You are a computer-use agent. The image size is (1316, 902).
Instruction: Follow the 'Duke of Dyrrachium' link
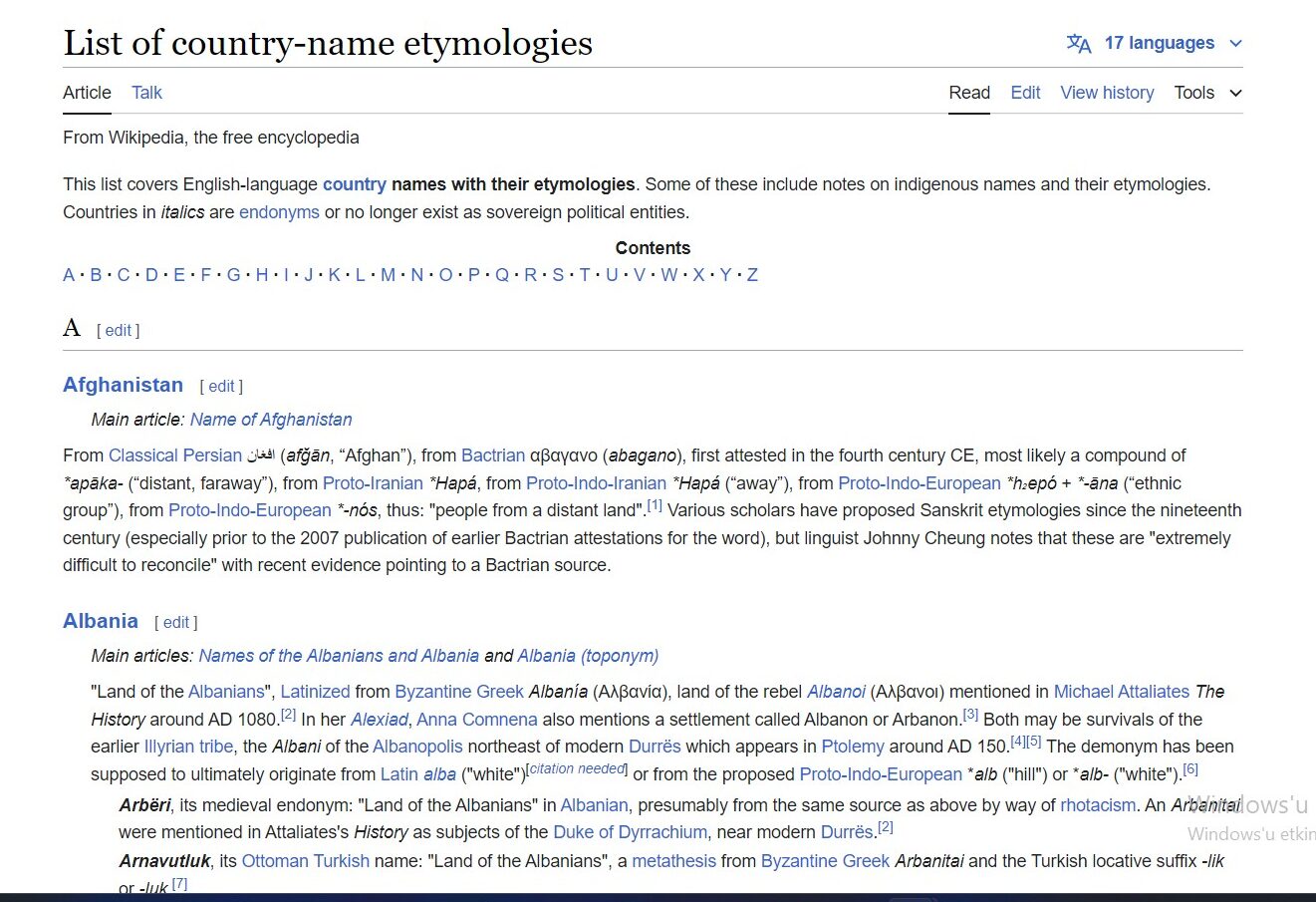coord(631,832)
